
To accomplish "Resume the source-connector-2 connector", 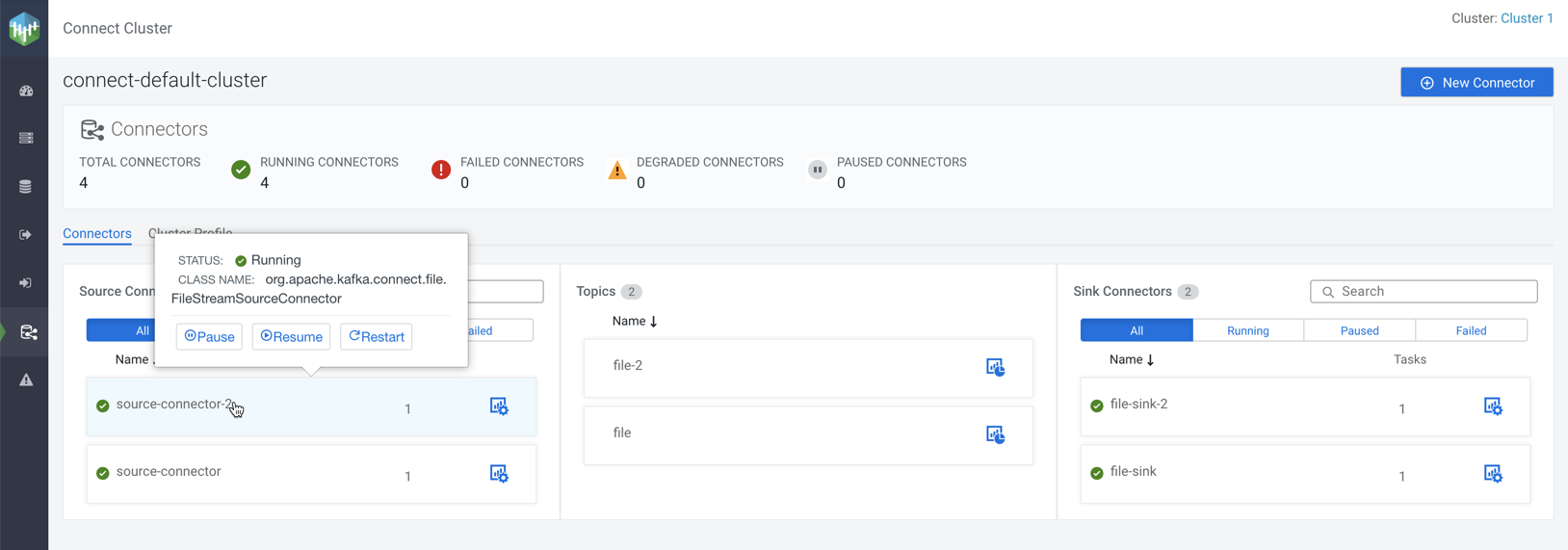I will 291,336.
